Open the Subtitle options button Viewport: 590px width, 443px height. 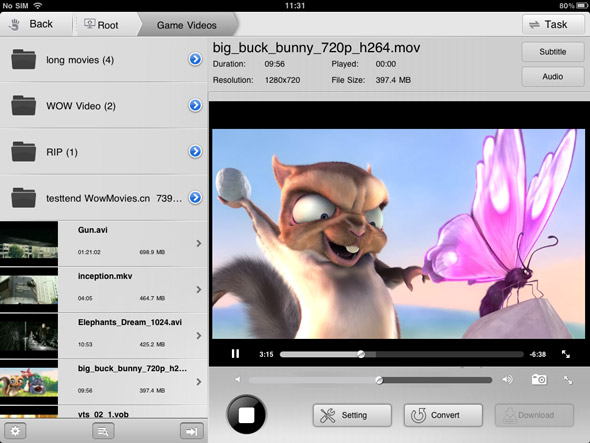pyautogui.click(x=553, y=52)
